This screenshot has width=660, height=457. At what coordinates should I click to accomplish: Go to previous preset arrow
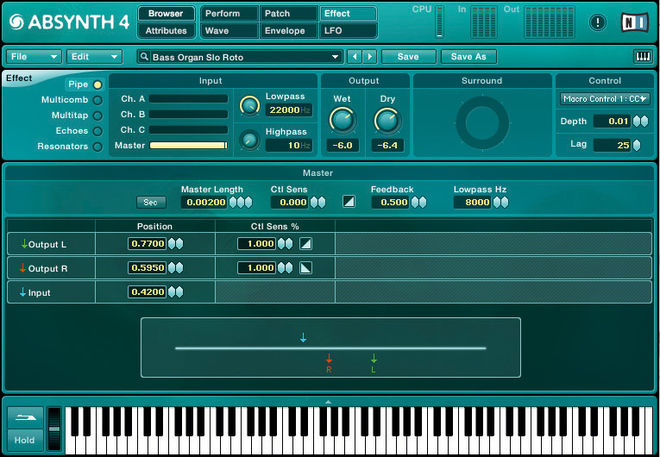point(354,56)
